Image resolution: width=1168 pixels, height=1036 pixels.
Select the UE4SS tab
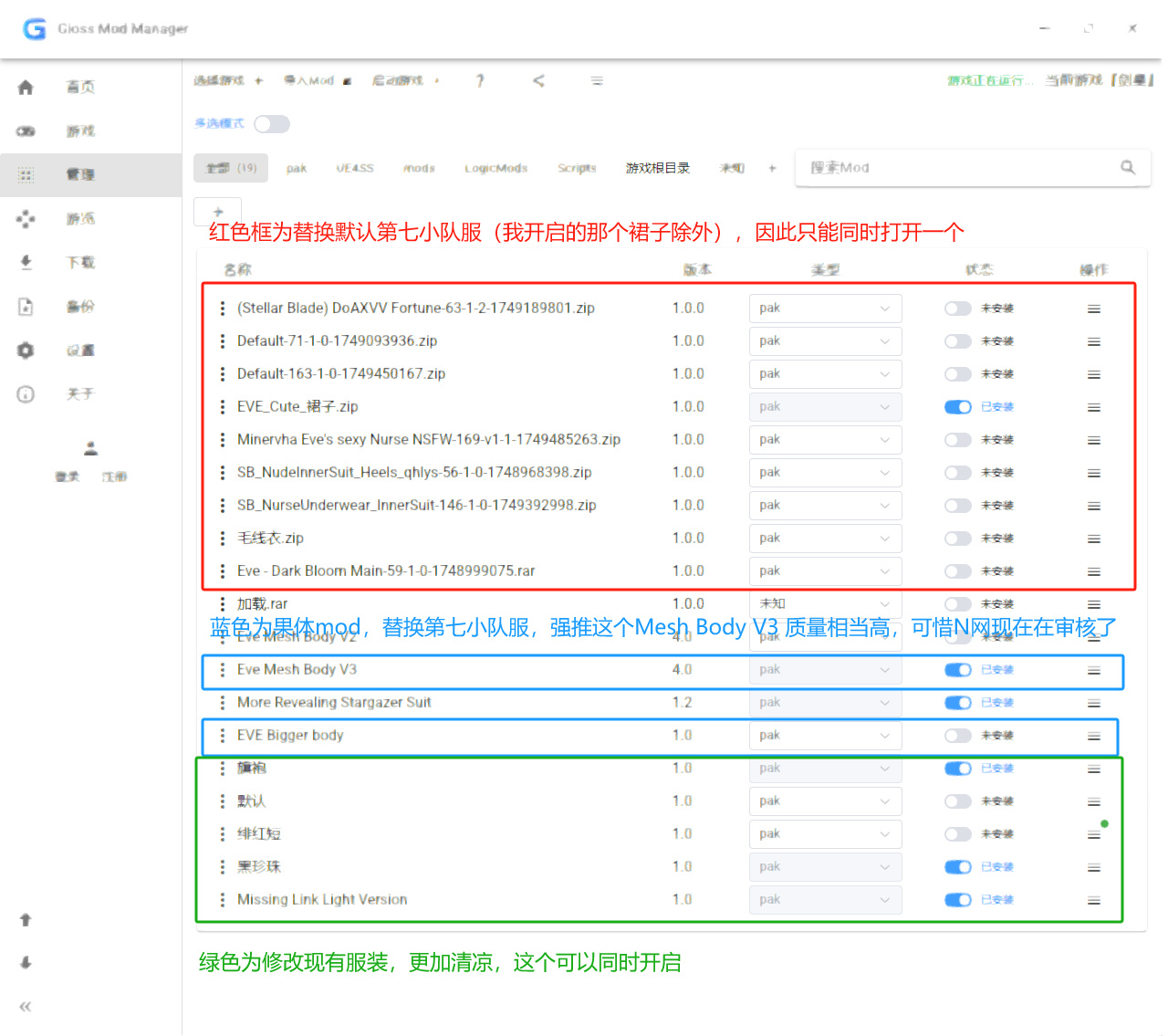click(355, 168)
